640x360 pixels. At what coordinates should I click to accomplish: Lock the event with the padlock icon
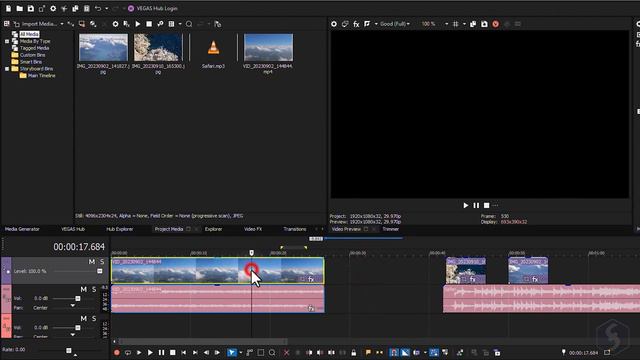pyautogui.click(x=353, y=353)
